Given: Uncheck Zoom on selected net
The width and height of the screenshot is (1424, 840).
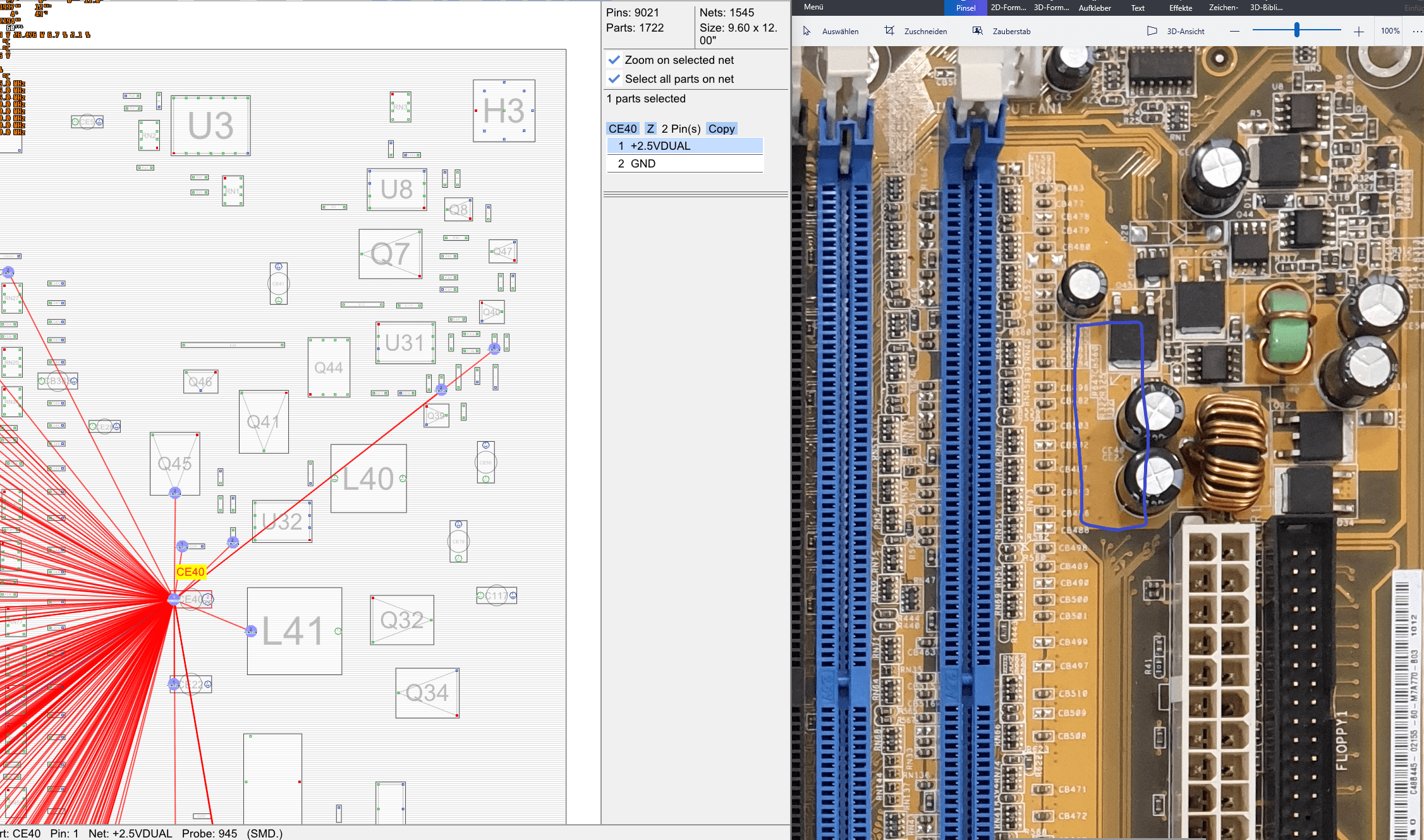Looking at the screenshot, I should (x=614, y=60).
